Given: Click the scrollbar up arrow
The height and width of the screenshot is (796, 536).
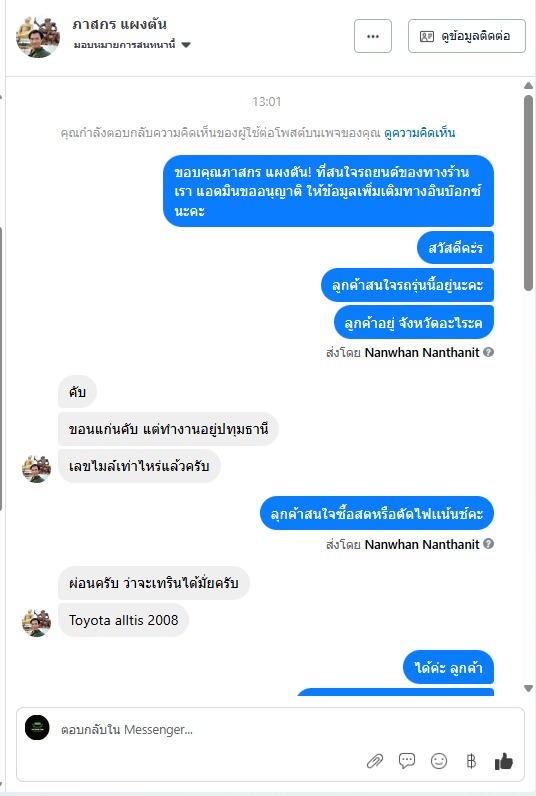Looking at the screenshot, I should coord(528,86).
